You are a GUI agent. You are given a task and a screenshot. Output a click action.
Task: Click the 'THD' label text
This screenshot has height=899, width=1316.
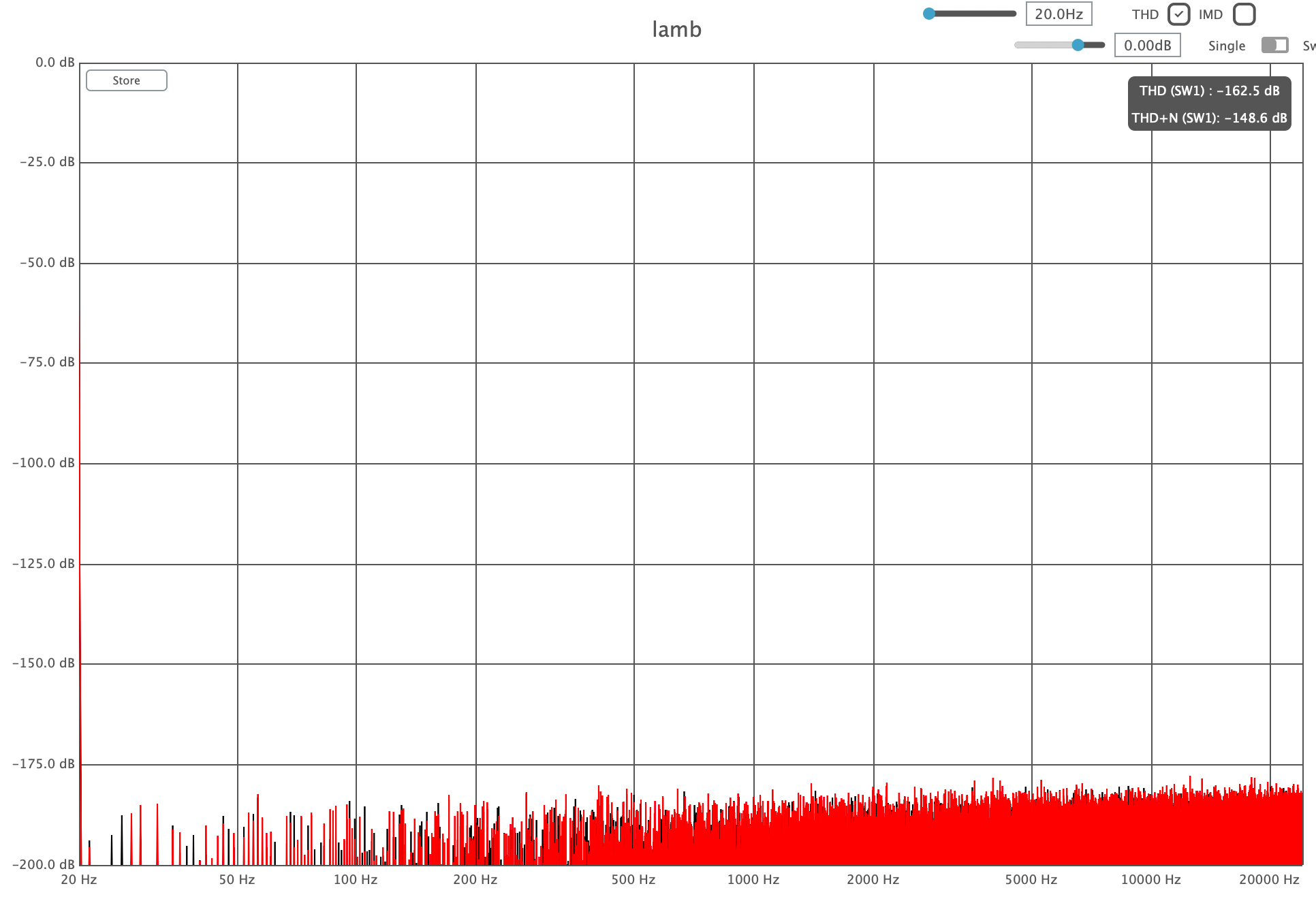pyautogui.click(x=1145, y=14)
